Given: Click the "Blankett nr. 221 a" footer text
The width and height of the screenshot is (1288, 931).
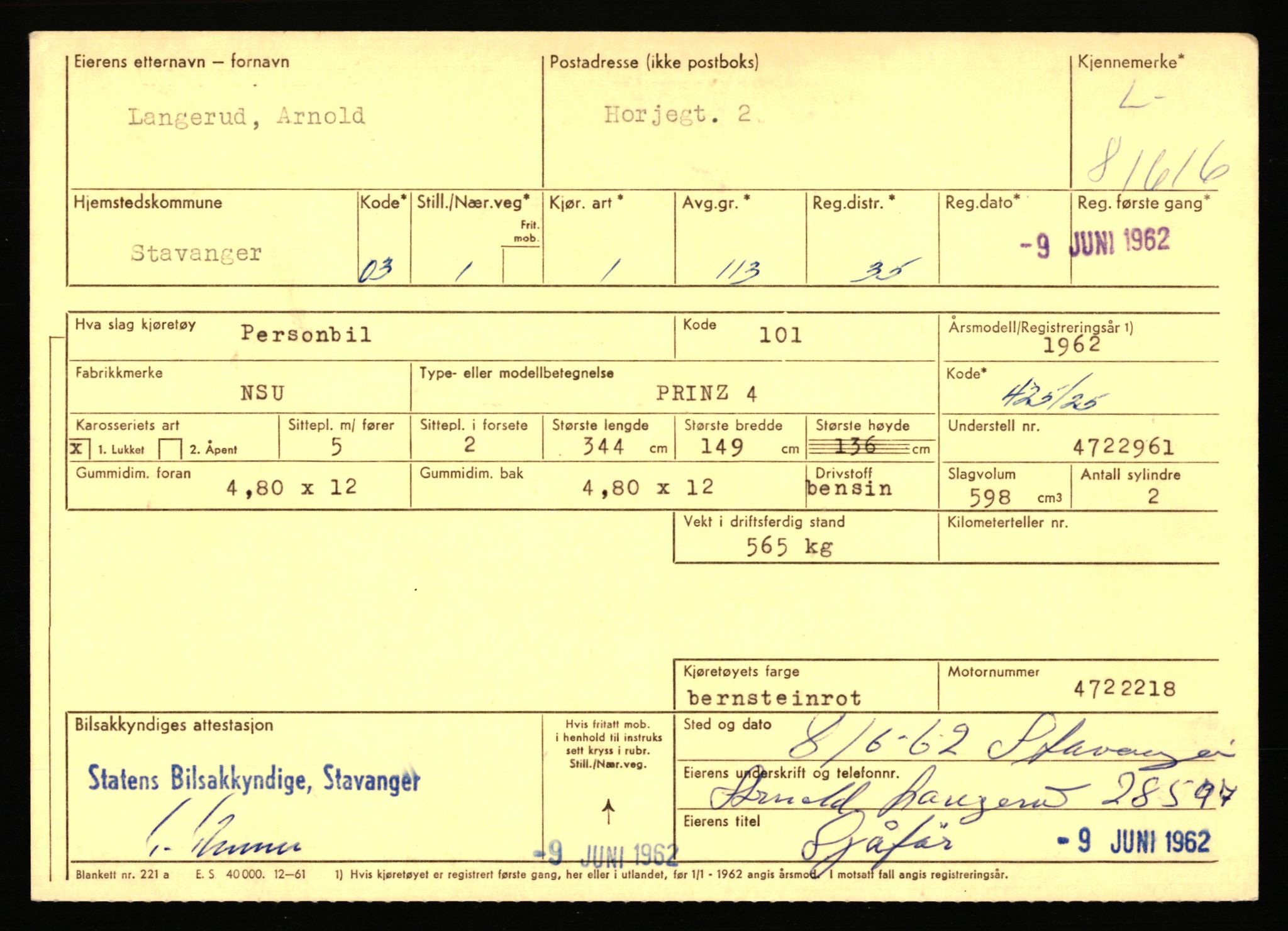Looking at the screenshot, I should point(122,874).
